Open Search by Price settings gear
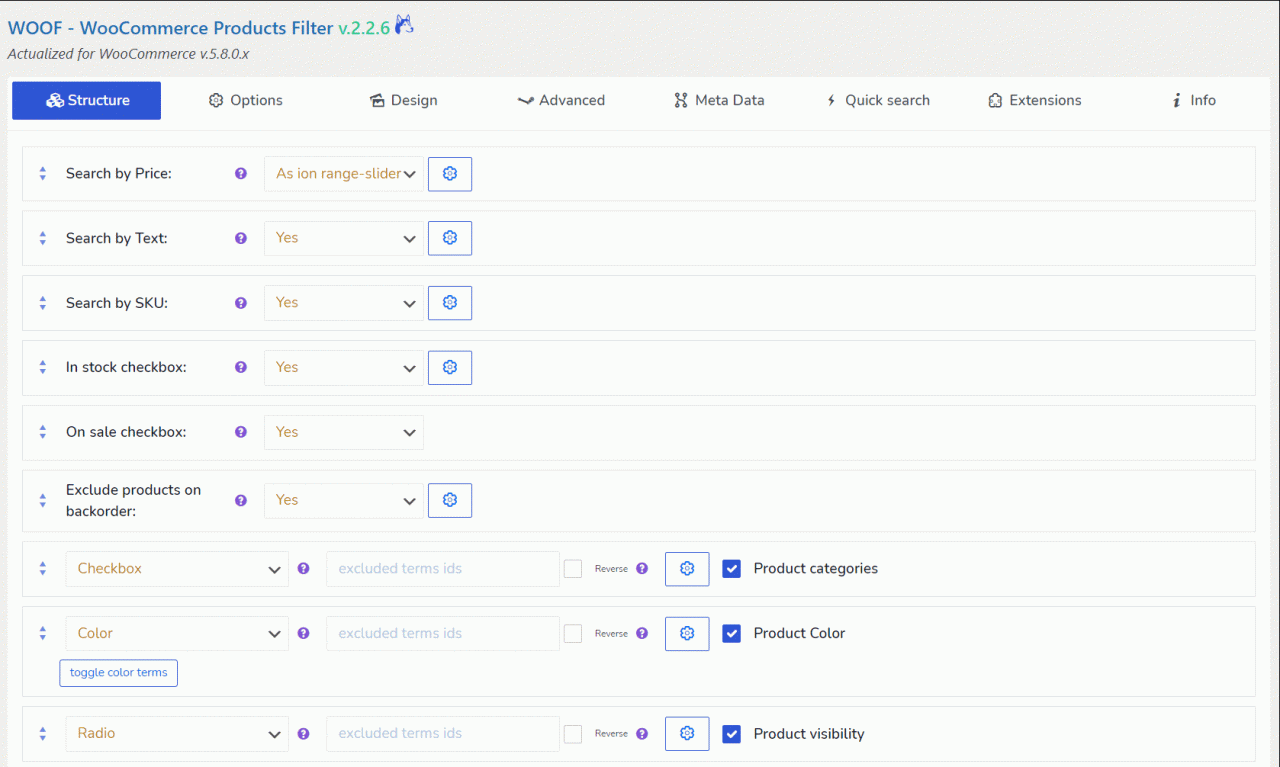Screen dimensions: 1280x767 tap(449, 173)
